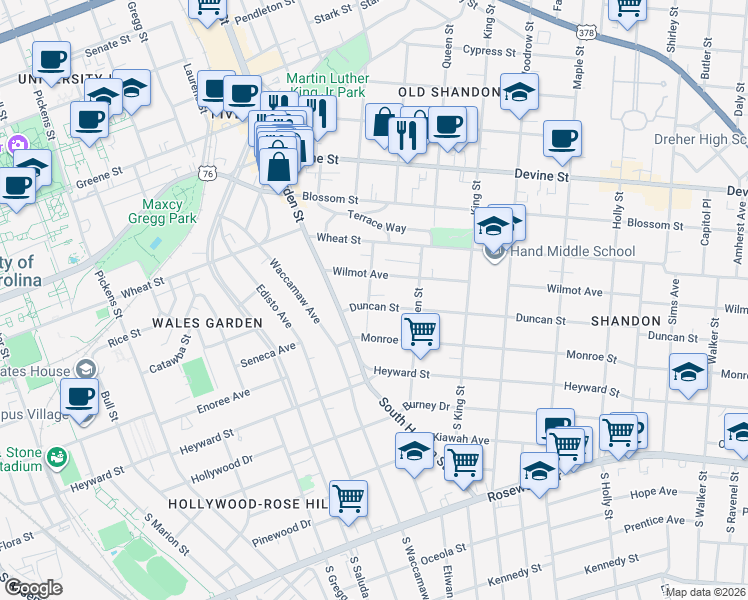The image size is (748, 600).
Task: Click the Hand Middle School label
Action: pyautogui.click(x=572, y=251)
